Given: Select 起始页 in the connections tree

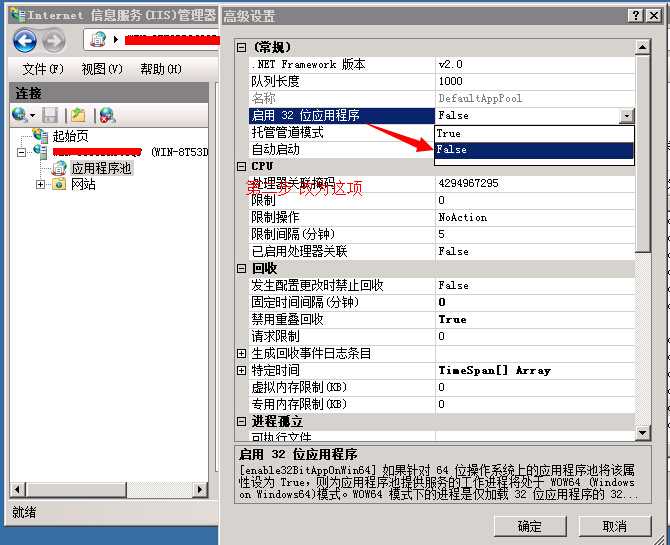Looking at the screenshot, I should click(x=71, y=136).
